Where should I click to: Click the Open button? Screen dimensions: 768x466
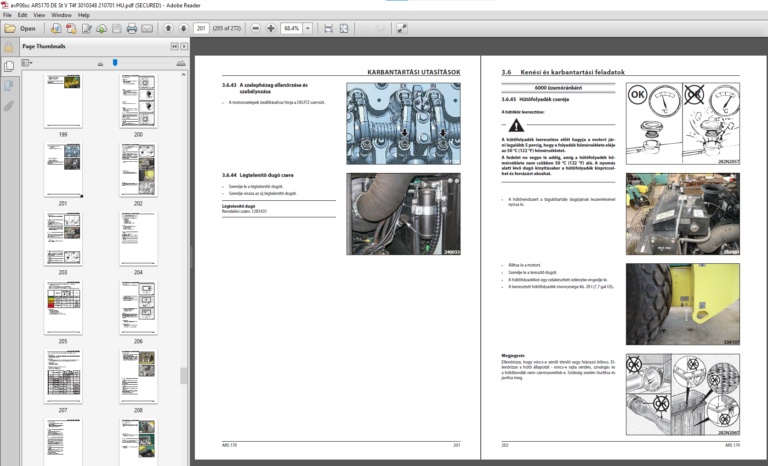click(x=21, y=28)
